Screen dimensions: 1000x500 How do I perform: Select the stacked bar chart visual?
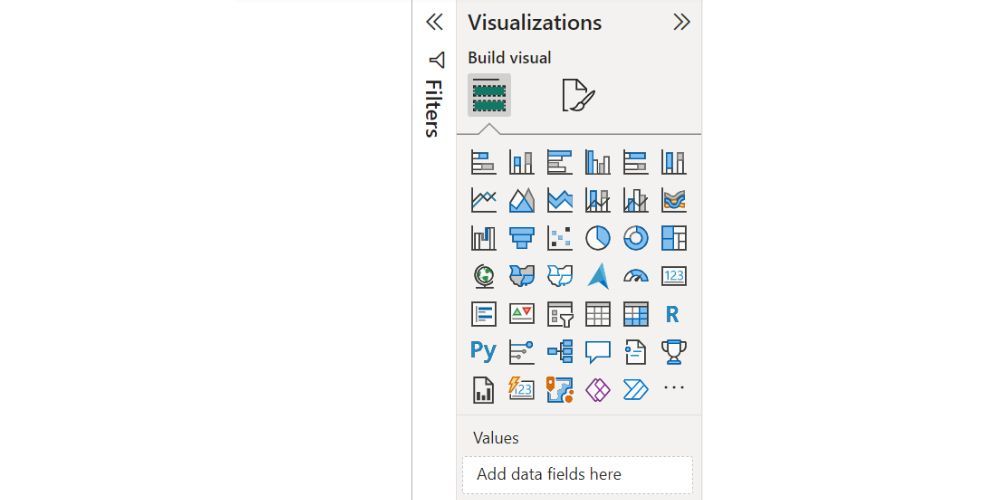[x=484, y=162]
